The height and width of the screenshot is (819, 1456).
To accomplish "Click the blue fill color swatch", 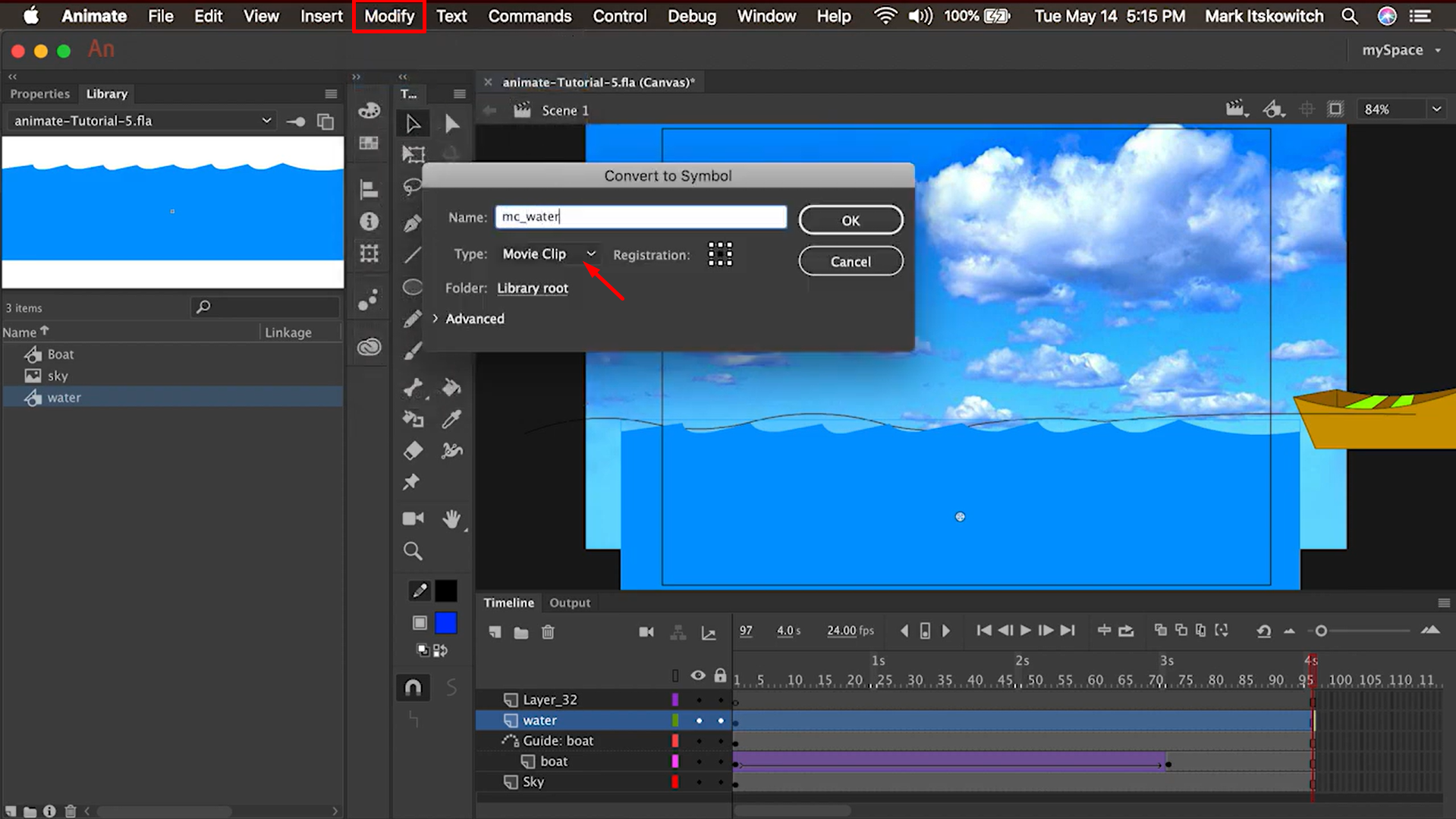I will (446, 622).
